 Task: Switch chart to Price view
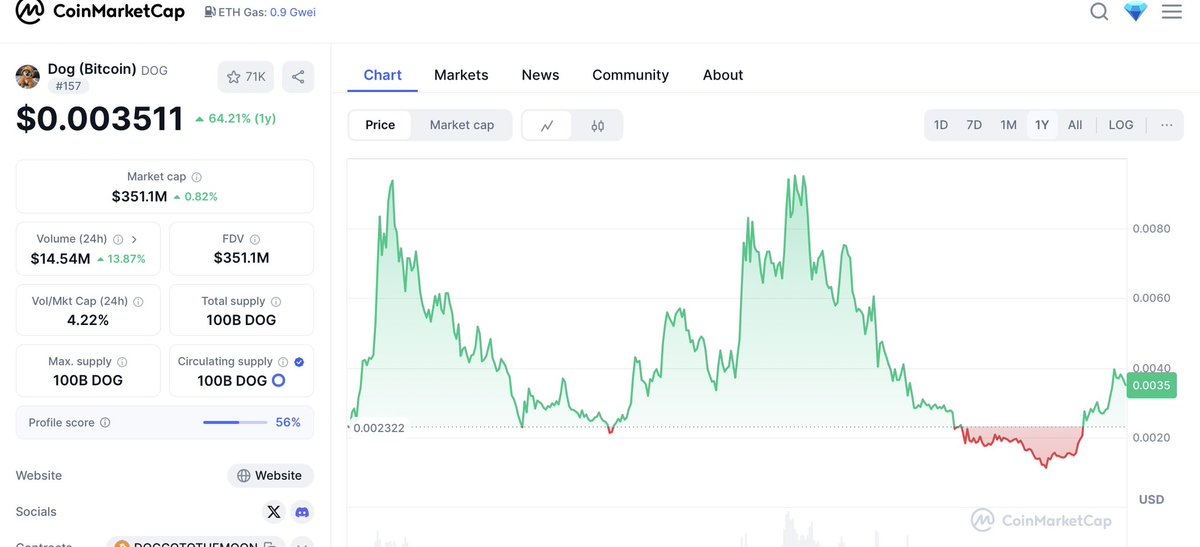(380, 125)
